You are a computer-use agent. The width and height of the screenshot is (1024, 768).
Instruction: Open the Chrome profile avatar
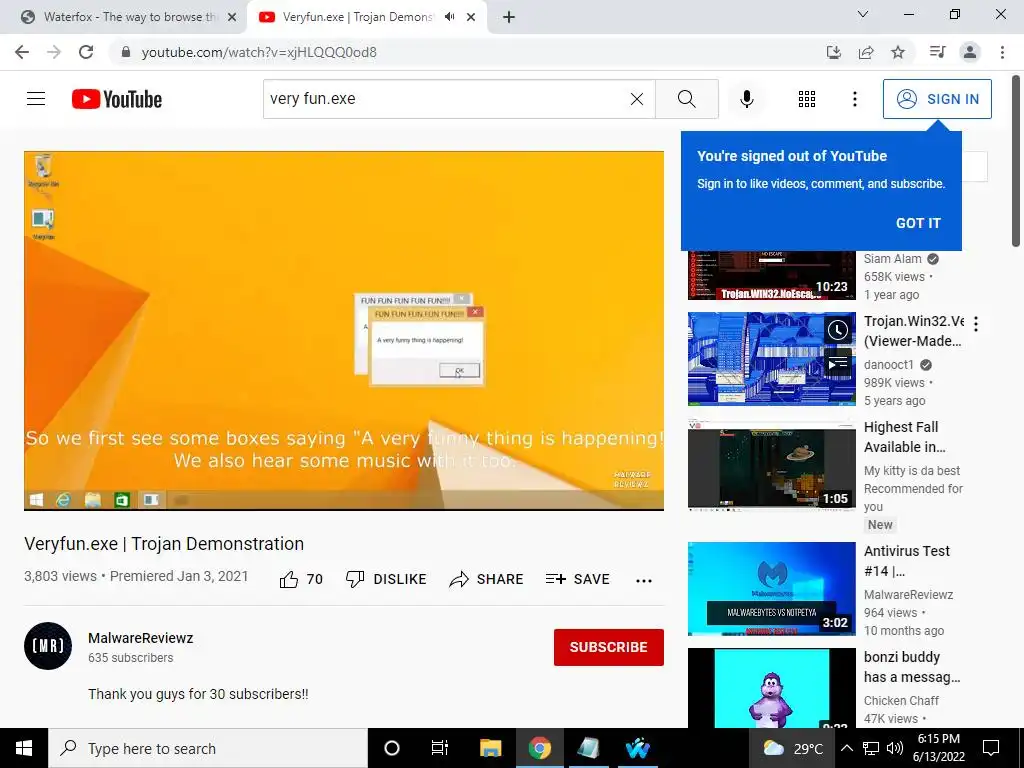(x=970, y=52)
